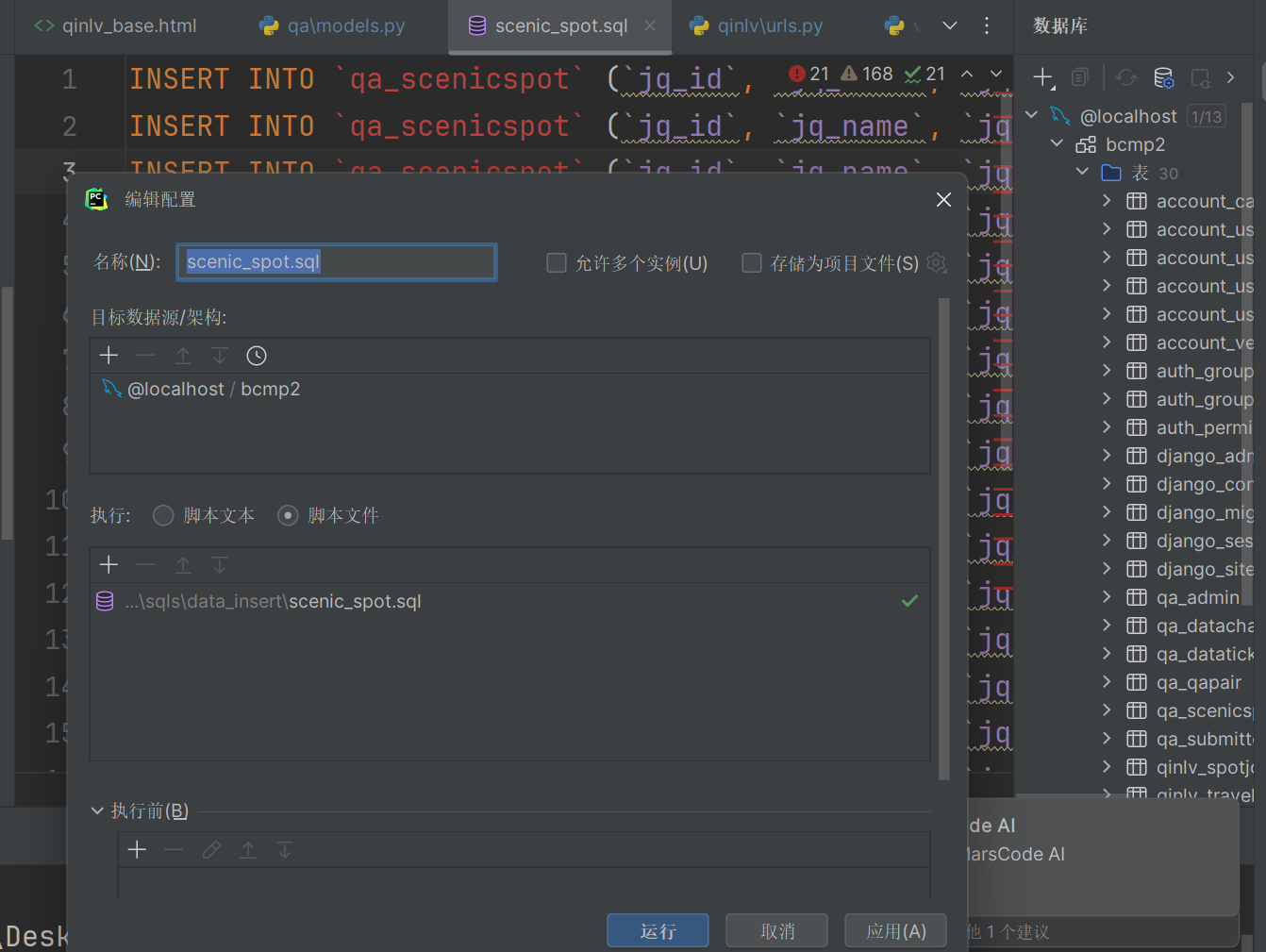Open data source properties icon in database panel
1266x952 pixels.
[1164, 78]
